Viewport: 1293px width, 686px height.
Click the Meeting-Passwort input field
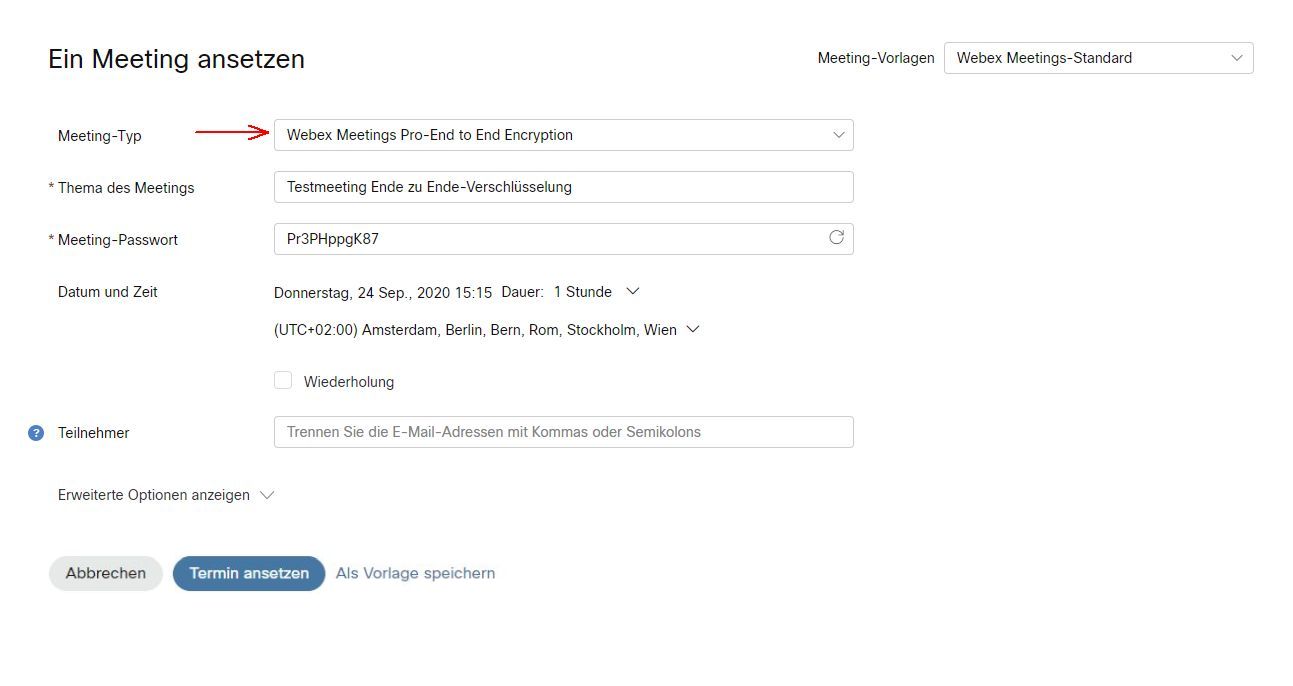pyautogui.click(x=563, y=239)
